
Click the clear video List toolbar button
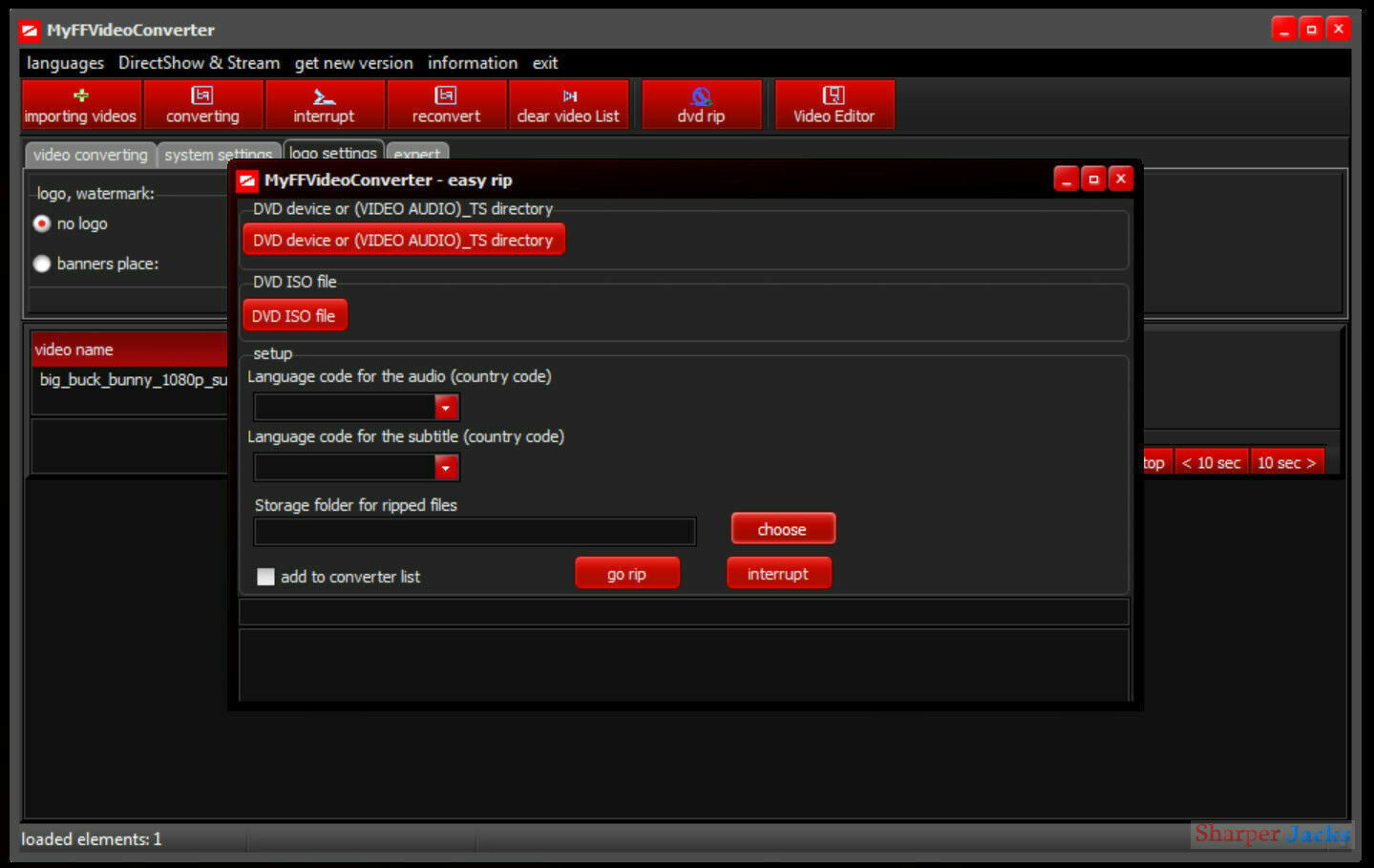click(568, 104)
